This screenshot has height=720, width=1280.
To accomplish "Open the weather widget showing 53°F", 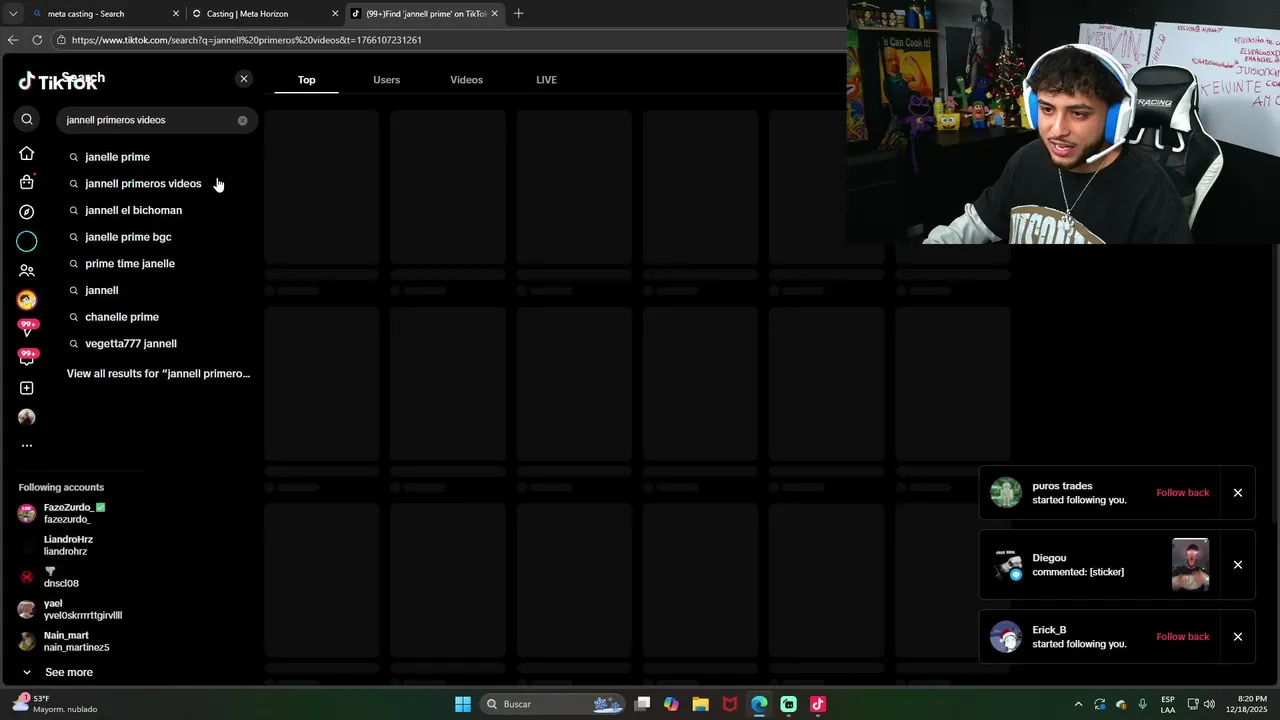I will click(55, 704).
